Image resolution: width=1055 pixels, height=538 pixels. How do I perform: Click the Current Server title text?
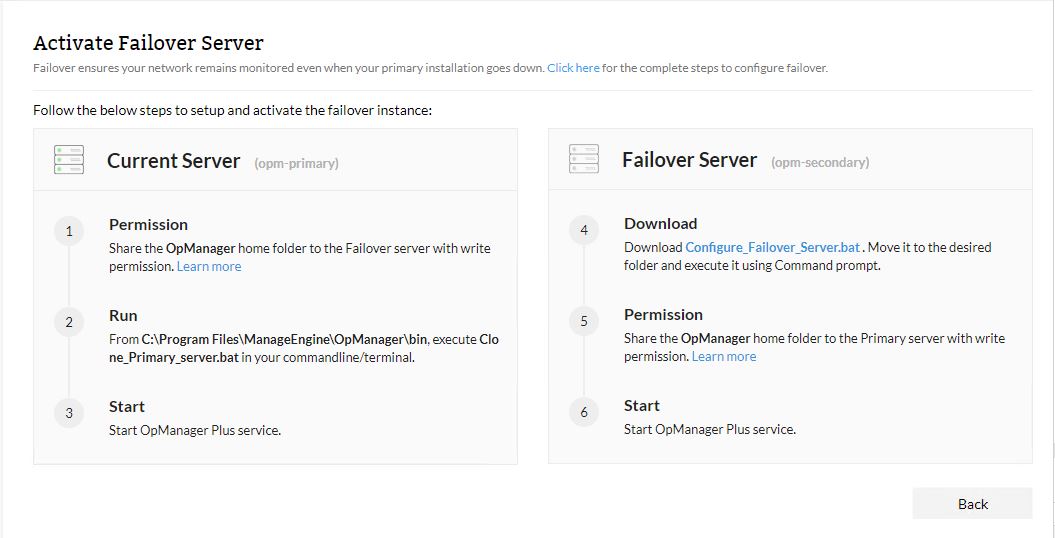coord(174,161)
